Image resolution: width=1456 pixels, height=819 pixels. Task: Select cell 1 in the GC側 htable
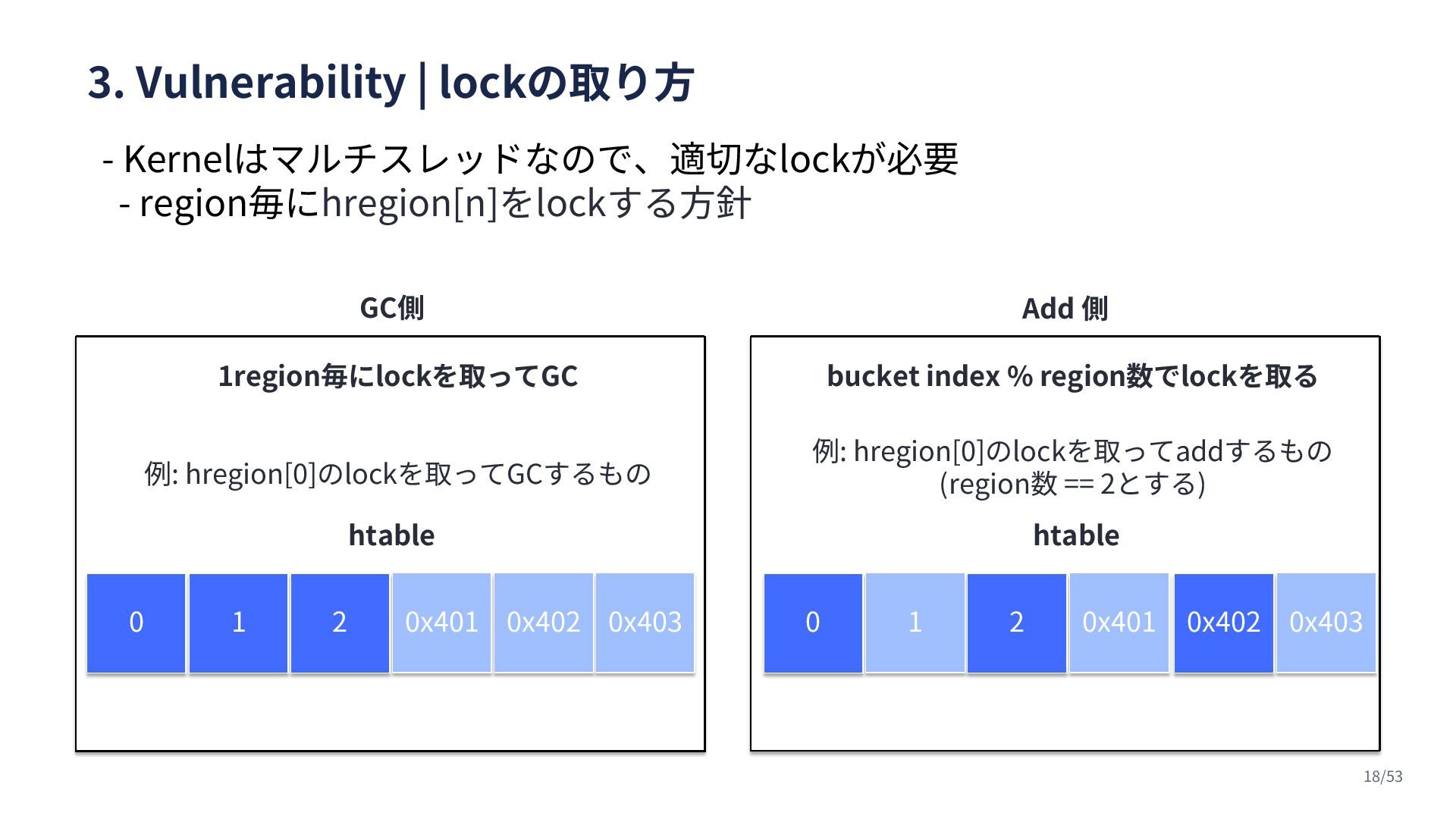(x=238, y=623)
